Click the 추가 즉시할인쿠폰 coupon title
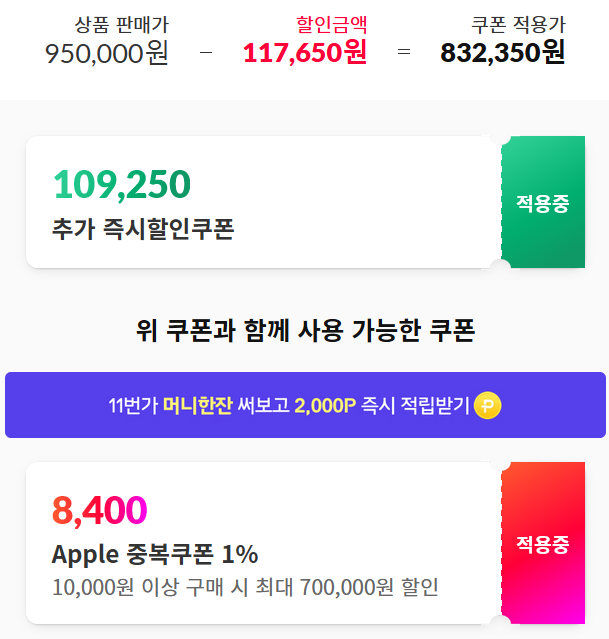 (143, 229)
